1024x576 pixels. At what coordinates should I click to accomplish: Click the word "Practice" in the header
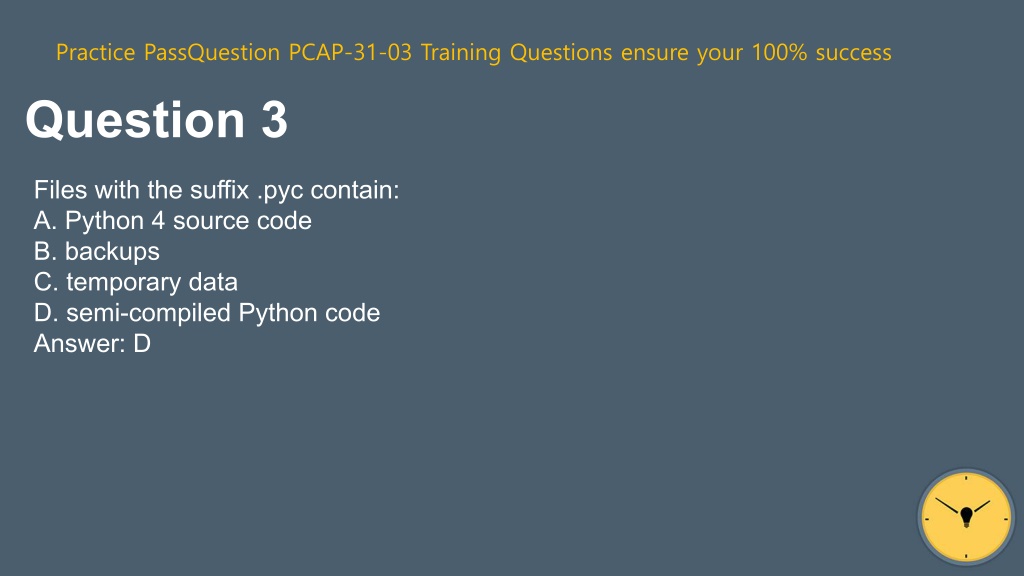click(x=95, y=52)
